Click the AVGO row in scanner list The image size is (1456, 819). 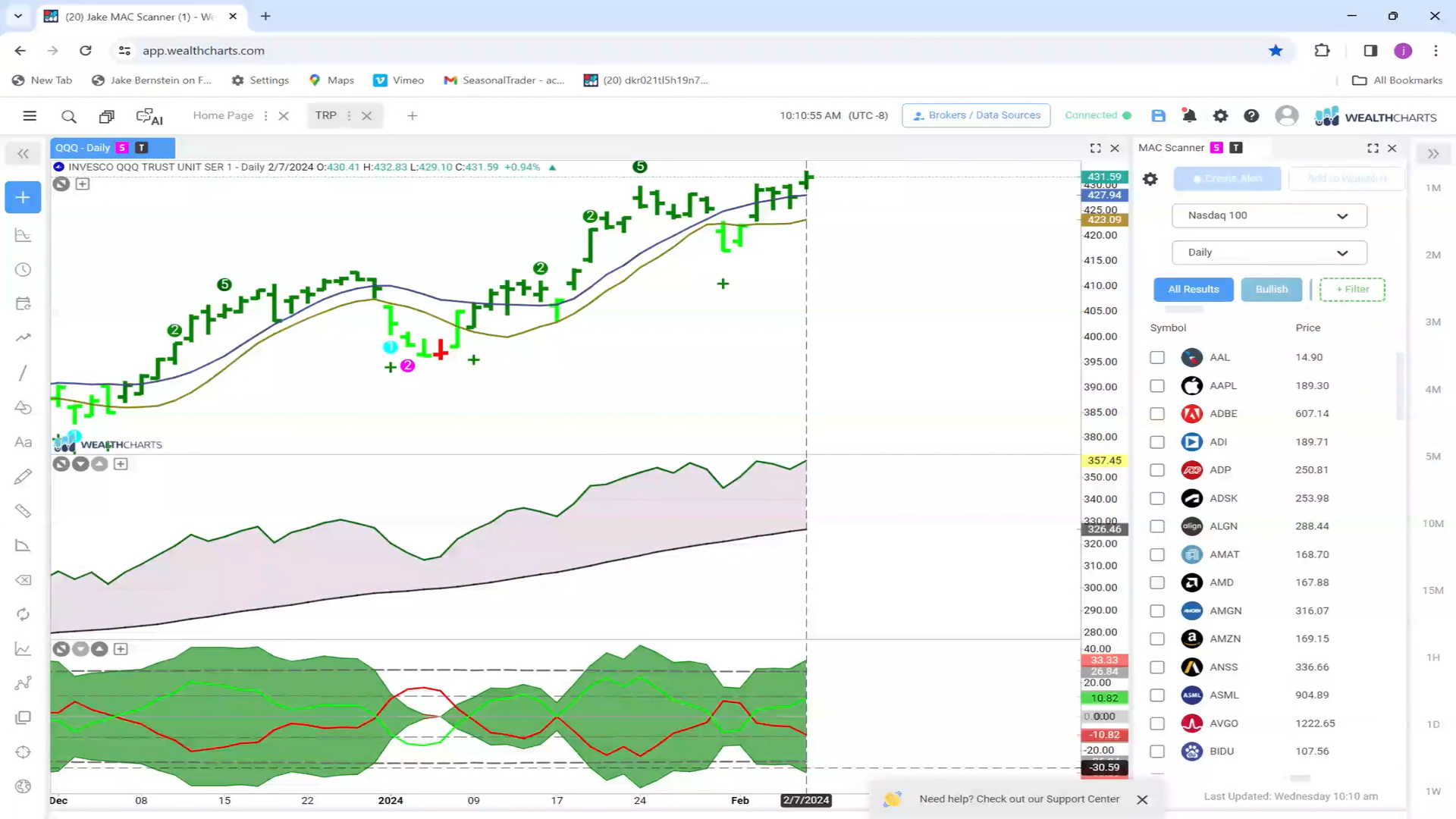point(1270,723)
